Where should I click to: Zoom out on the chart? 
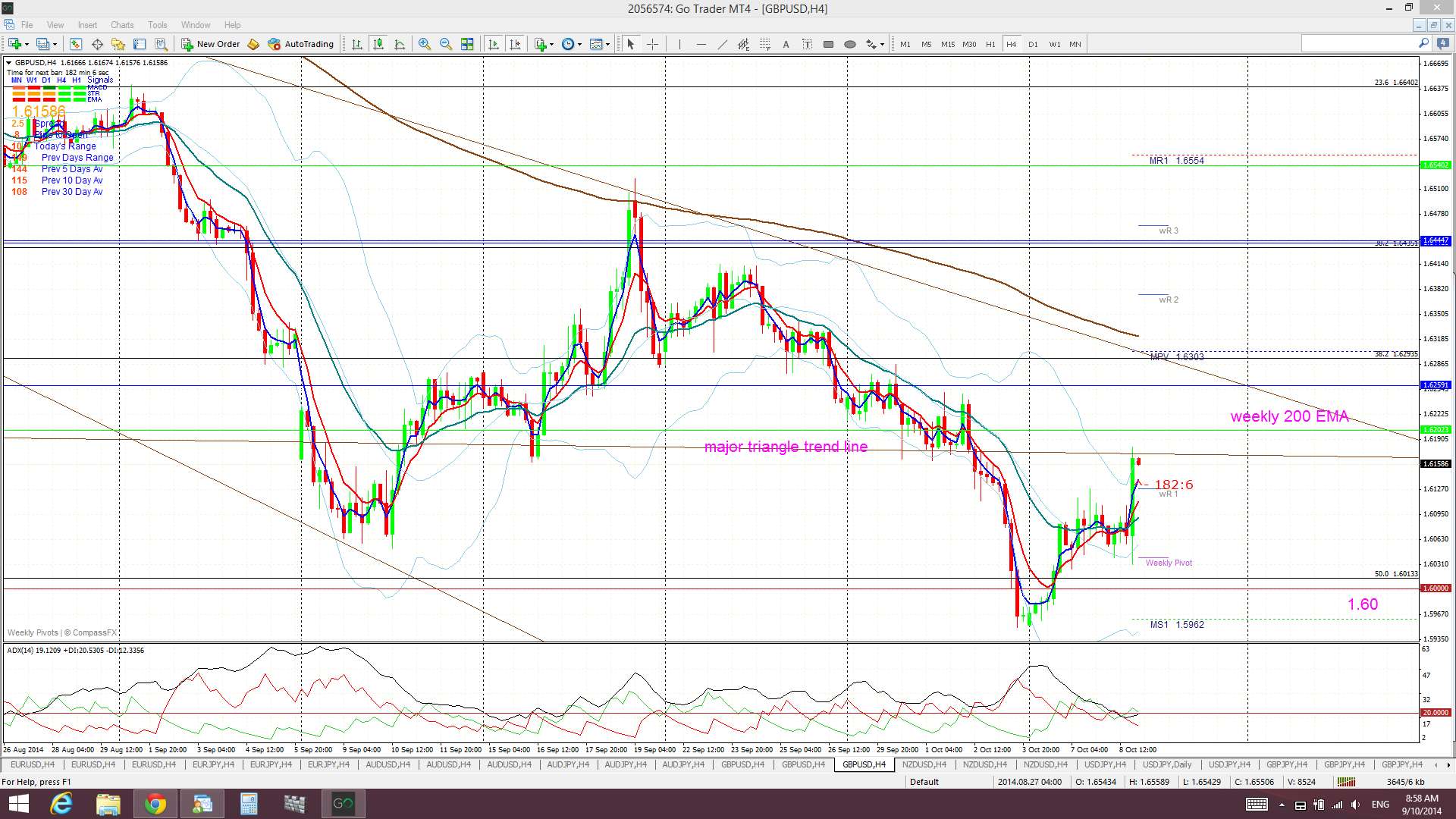click(x=446, y=44)
